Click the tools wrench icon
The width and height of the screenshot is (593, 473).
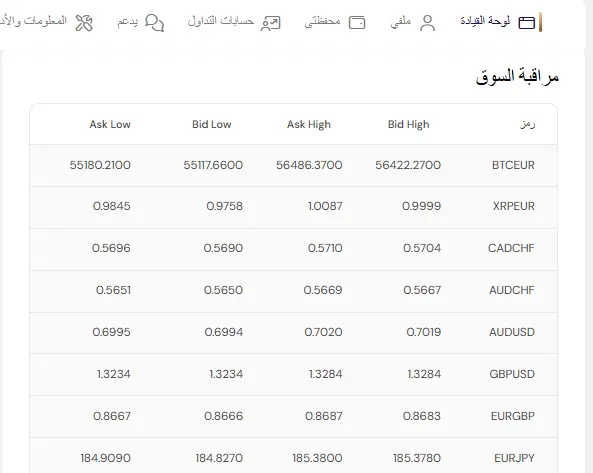point(84,23)
